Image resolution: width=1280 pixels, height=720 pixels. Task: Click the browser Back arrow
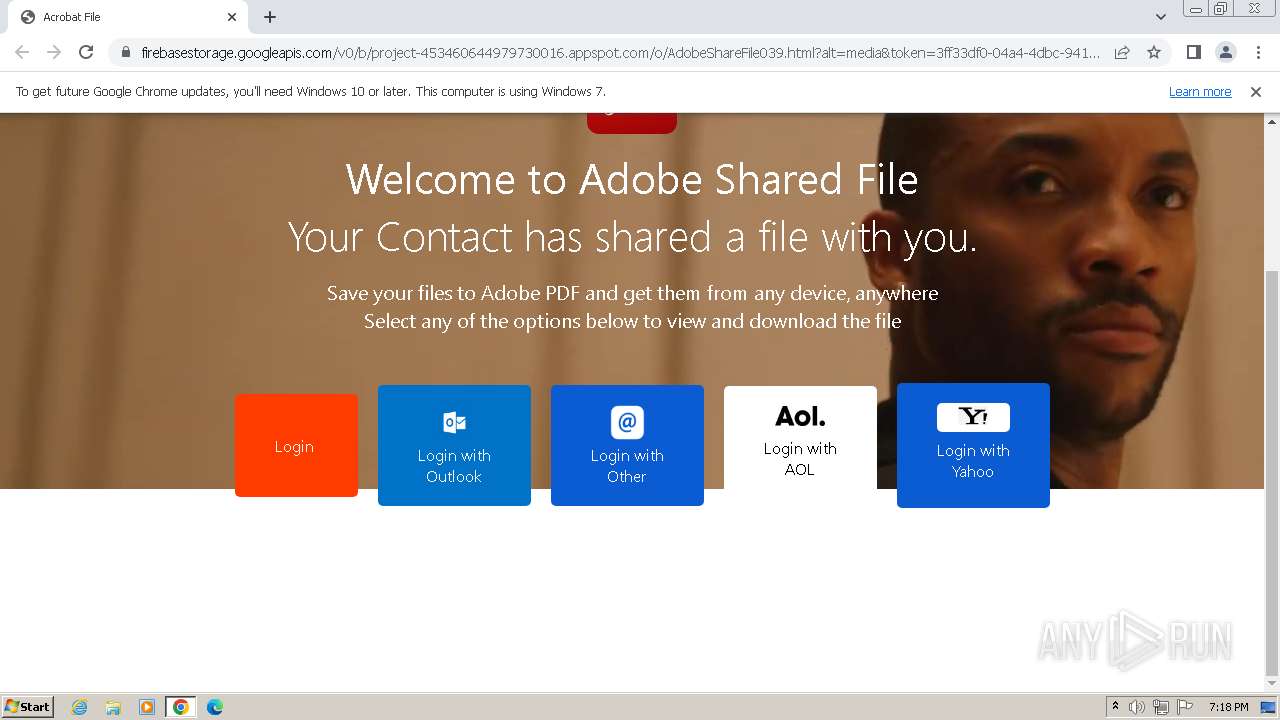pos(22,52)
